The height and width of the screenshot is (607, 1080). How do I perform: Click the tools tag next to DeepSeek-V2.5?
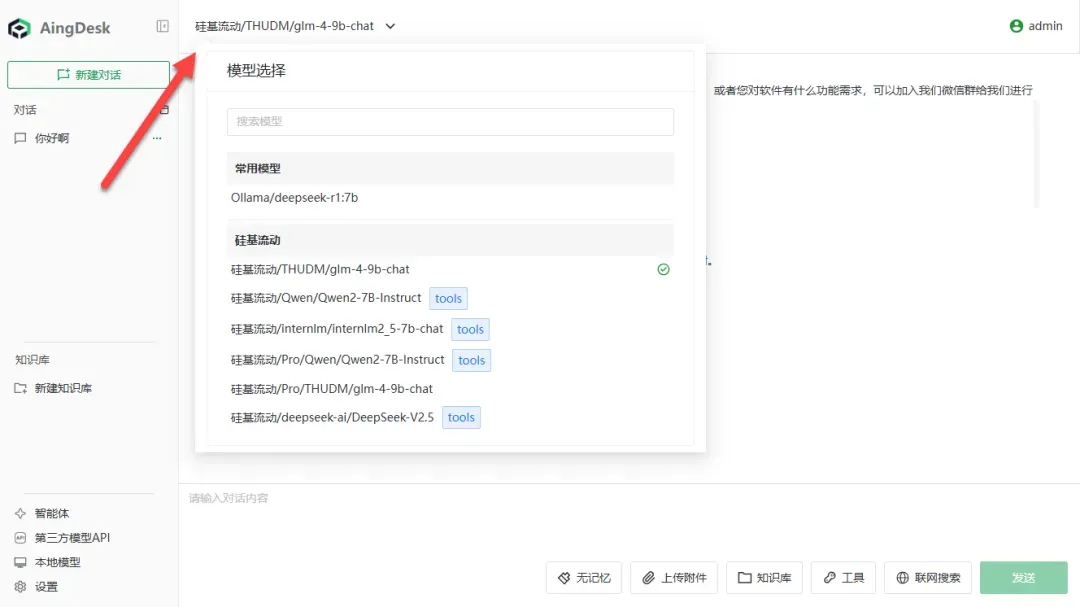coord(461,418)
